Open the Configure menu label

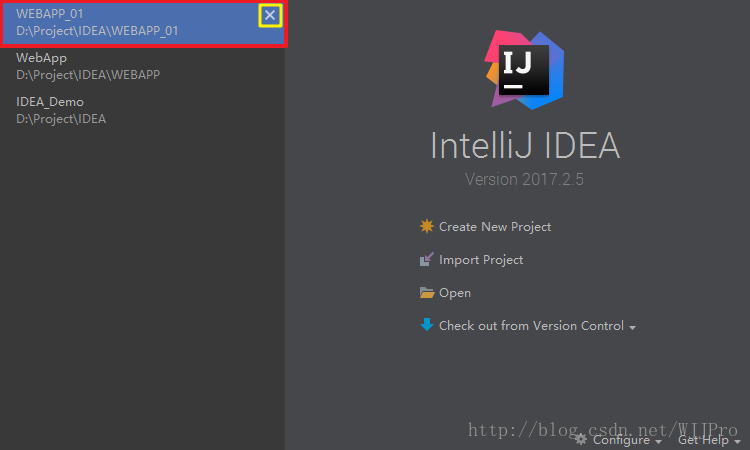pyautogui.click(x=621, y=440)
